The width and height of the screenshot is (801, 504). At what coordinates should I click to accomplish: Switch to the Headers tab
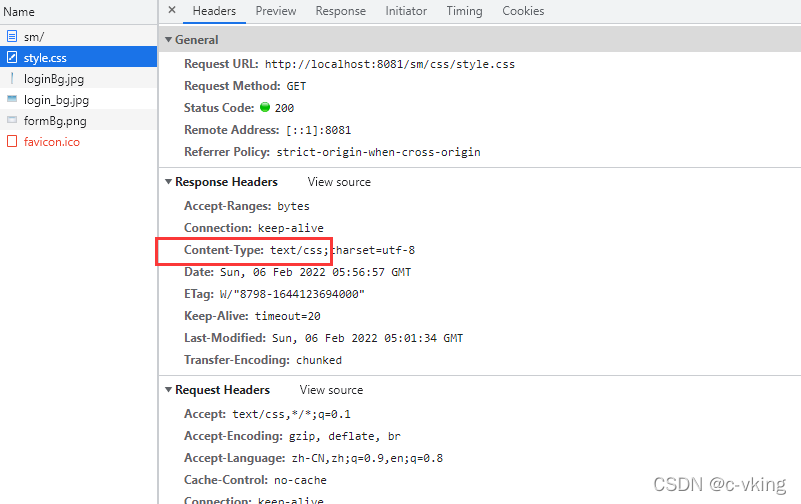(x=214, y=11)
